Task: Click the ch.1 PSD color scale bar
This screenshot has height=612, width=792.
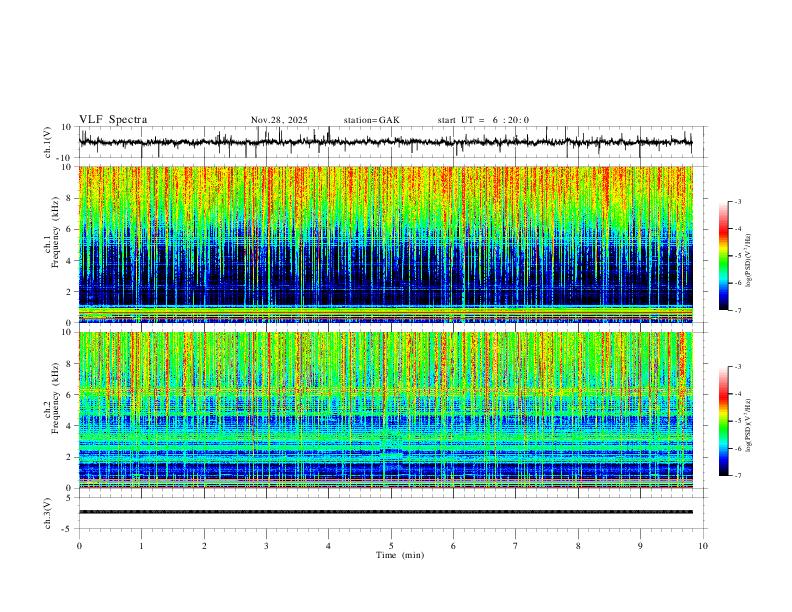Action: [x=724, y=256]
